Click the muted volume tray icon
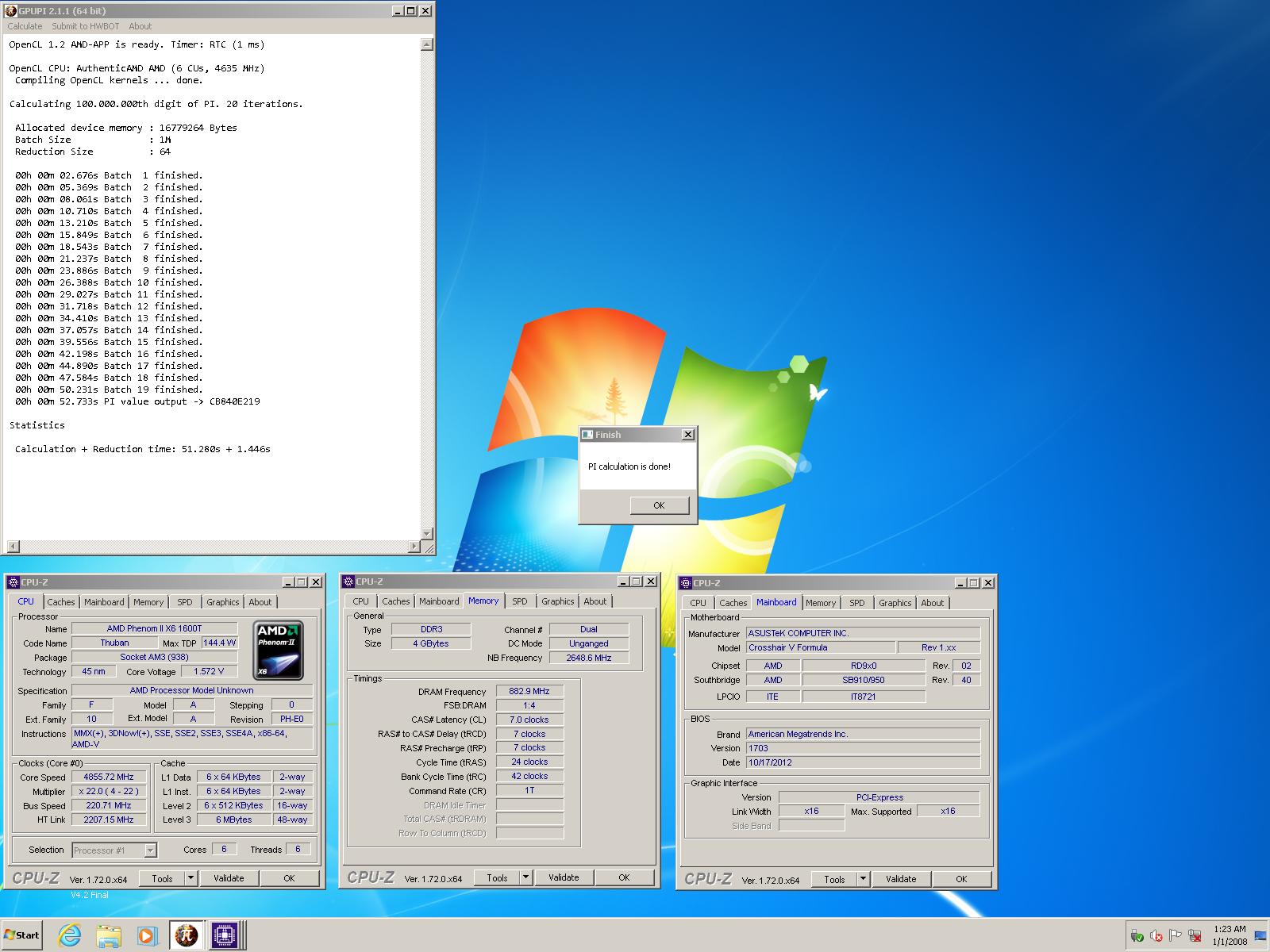The height and width of the screenshot is (952, 1270). (x=1156, y=936)
